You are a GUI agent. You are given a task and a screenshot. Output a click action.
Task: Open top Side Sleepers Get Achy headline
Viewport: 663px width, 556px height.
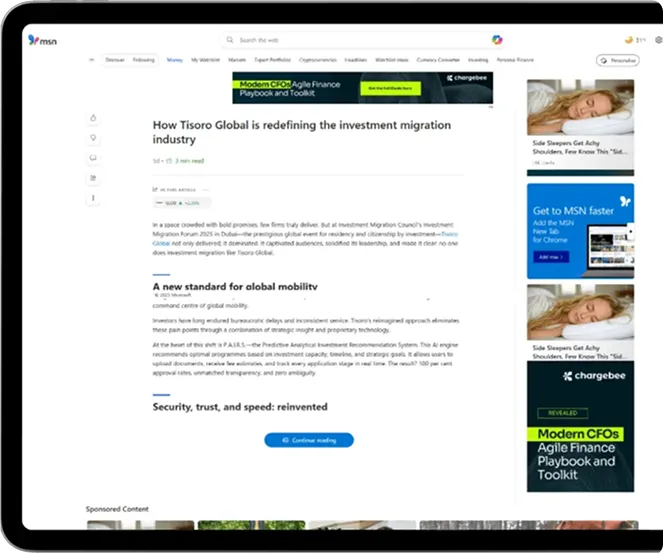coord(579,148)
